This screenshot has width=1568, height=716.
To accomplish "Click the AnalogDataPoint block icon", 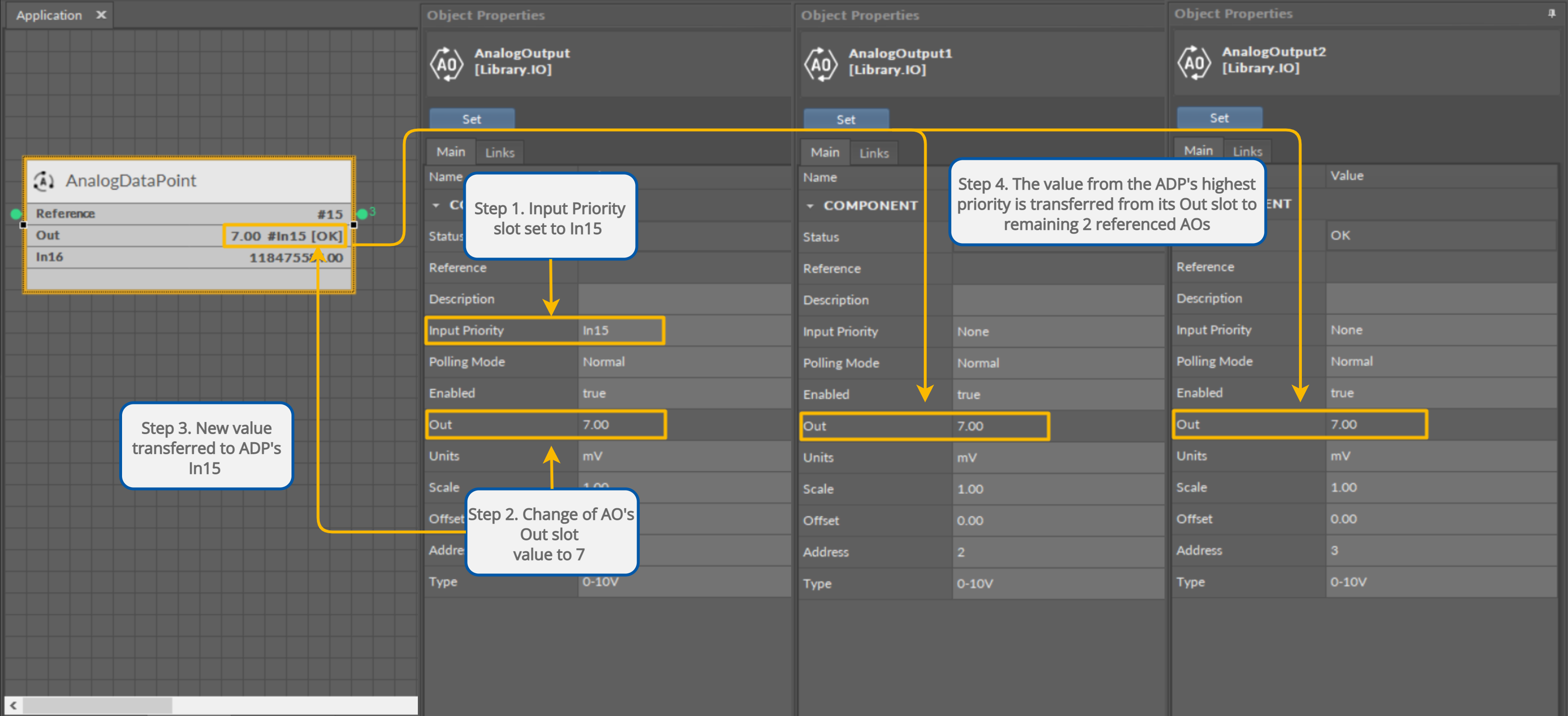I will [x=44, y=181].
